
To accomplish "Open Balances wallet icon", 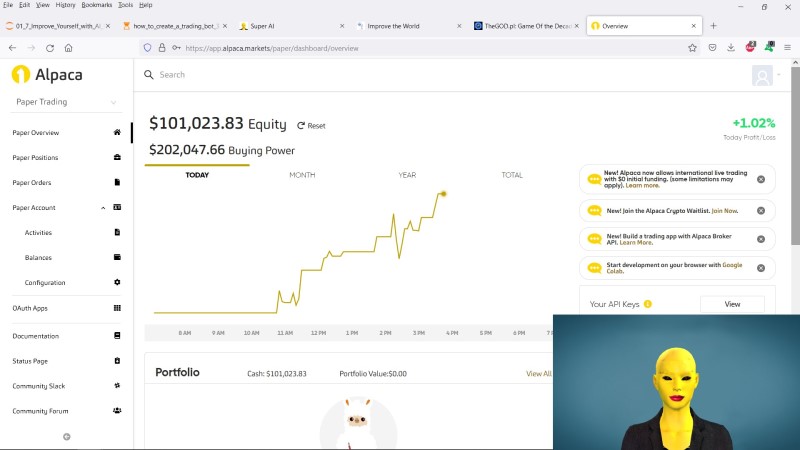I will [117, 257].
